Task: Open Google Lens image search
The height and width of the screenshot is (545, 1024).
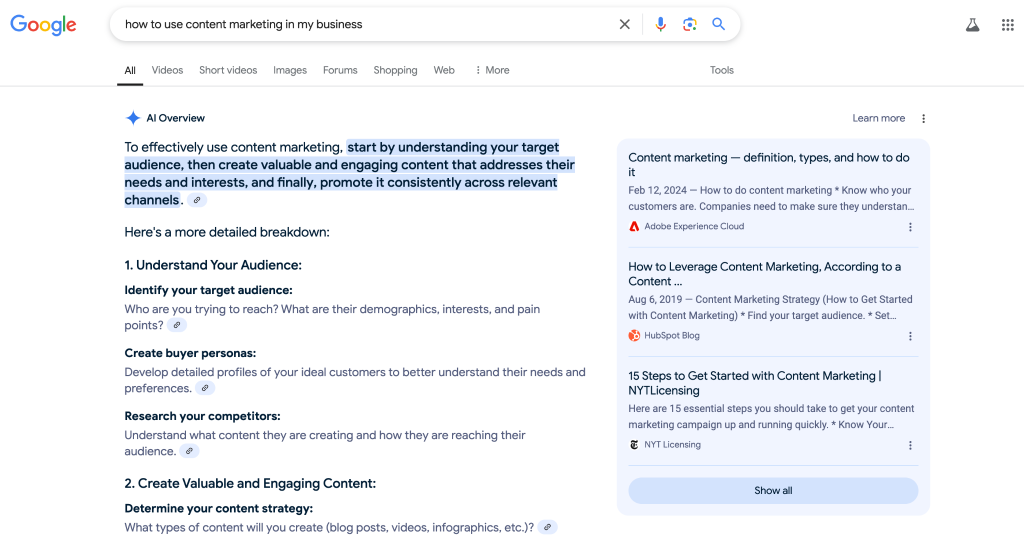Action: click(689, 24)
